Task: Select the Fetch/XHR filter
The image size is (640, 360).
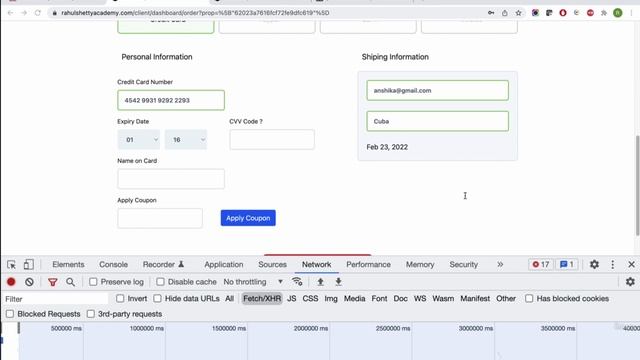Action: coord(262,298)
